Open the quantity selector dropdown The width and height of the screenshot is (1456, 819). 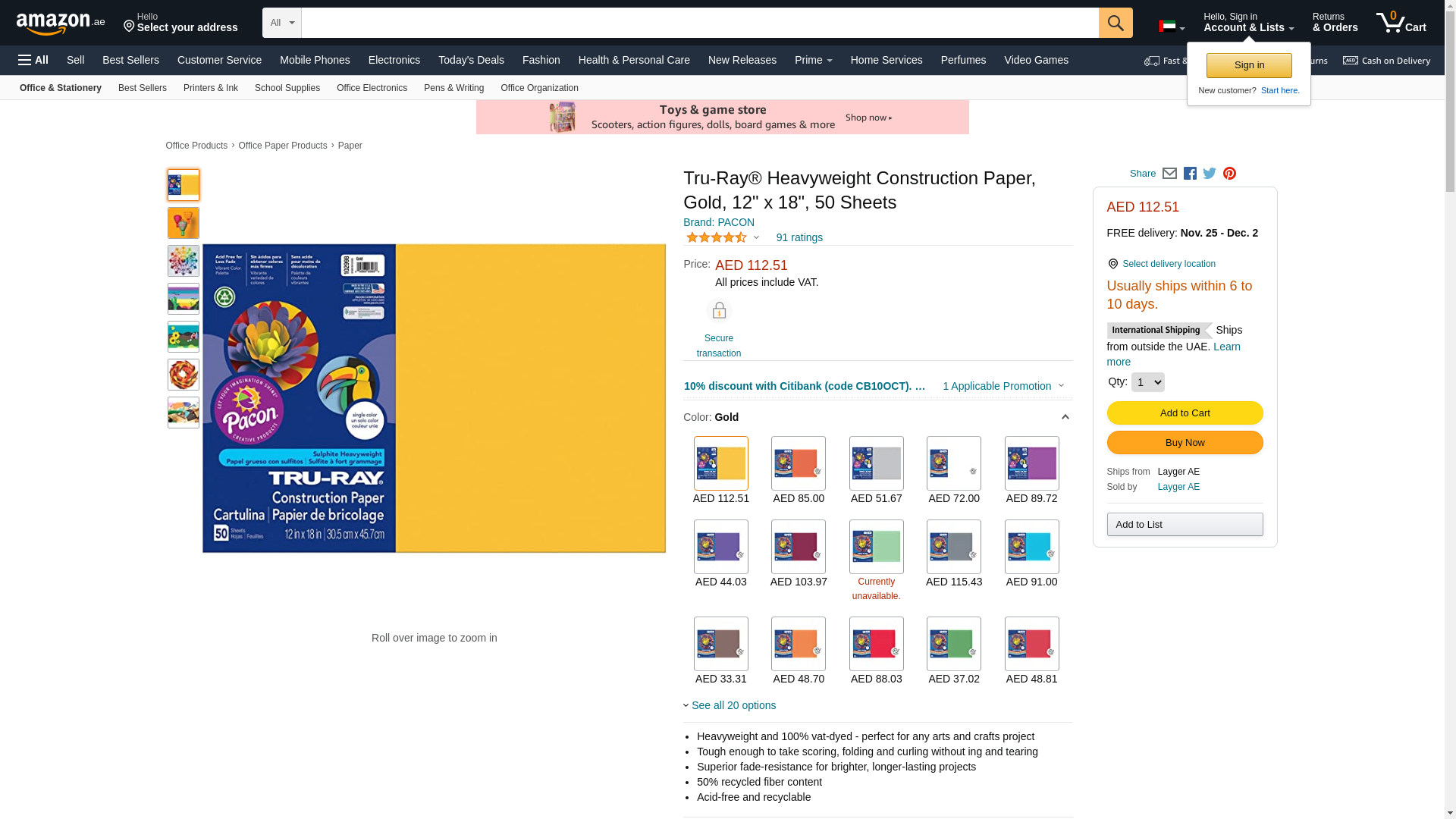point(1147,382)
